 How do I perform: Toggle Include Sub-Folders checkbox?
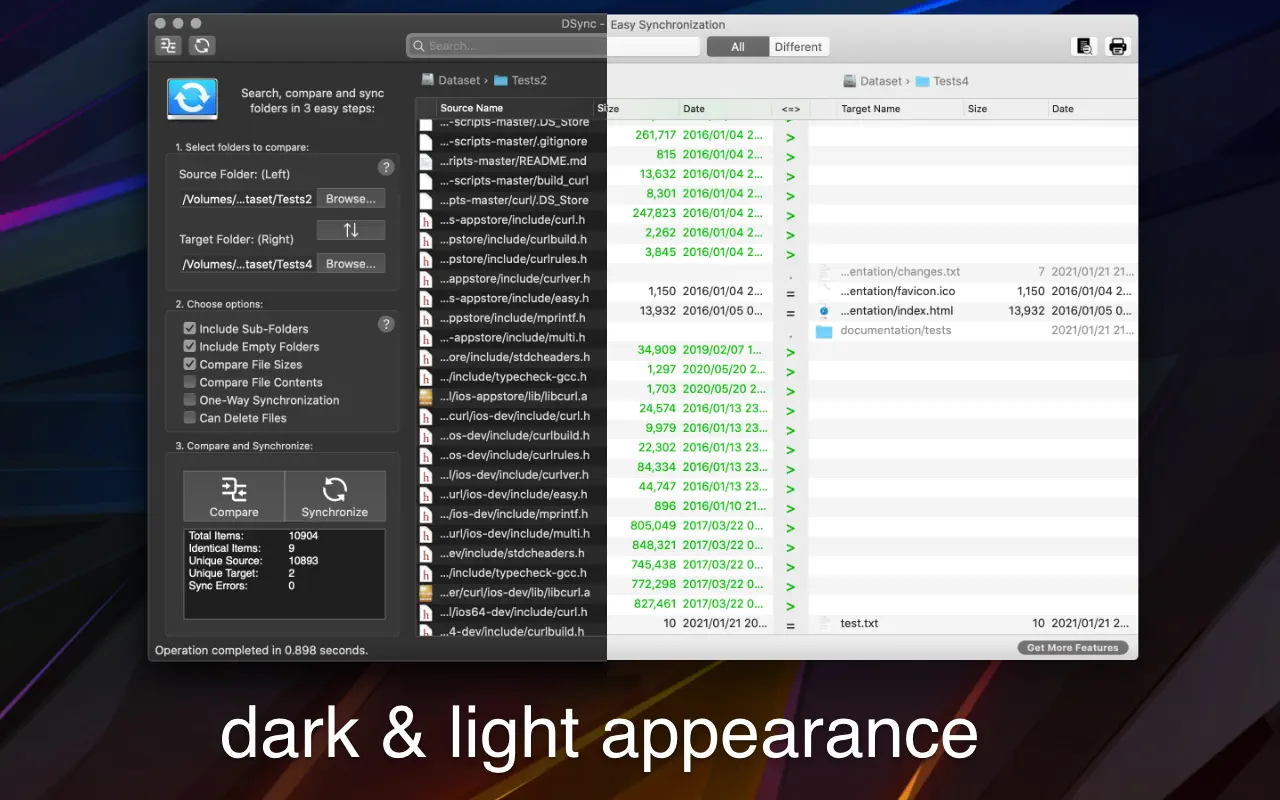(x=190, y=328)
